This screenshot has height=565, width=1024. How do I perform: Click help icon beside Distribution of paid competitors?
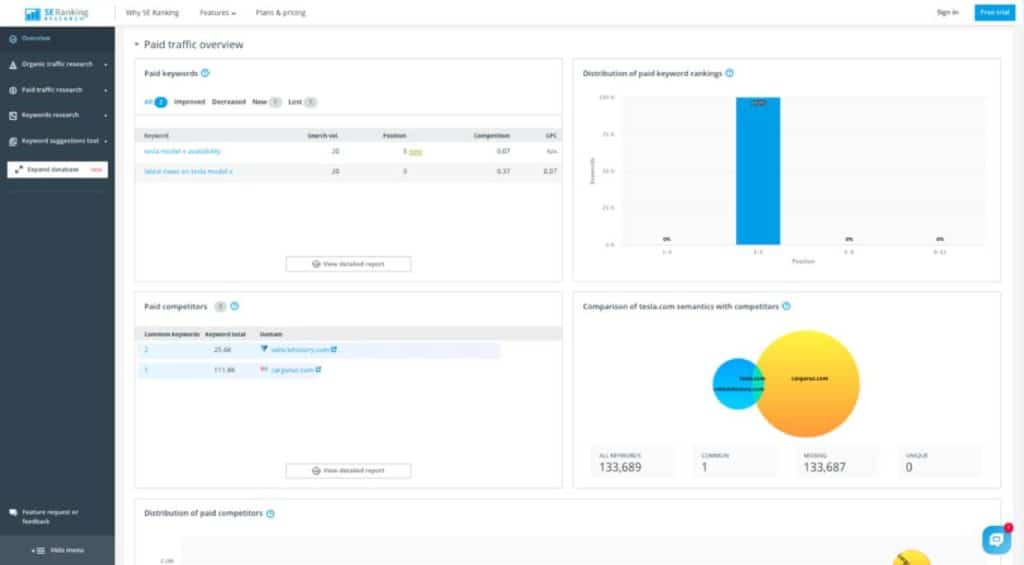270,513
